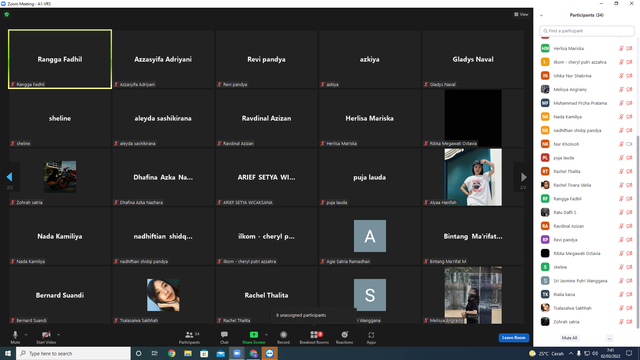This screenshot has width=640, height=360.
Task: Select Alyaa Hanifah's video tile
Action: tap(473, 177)
